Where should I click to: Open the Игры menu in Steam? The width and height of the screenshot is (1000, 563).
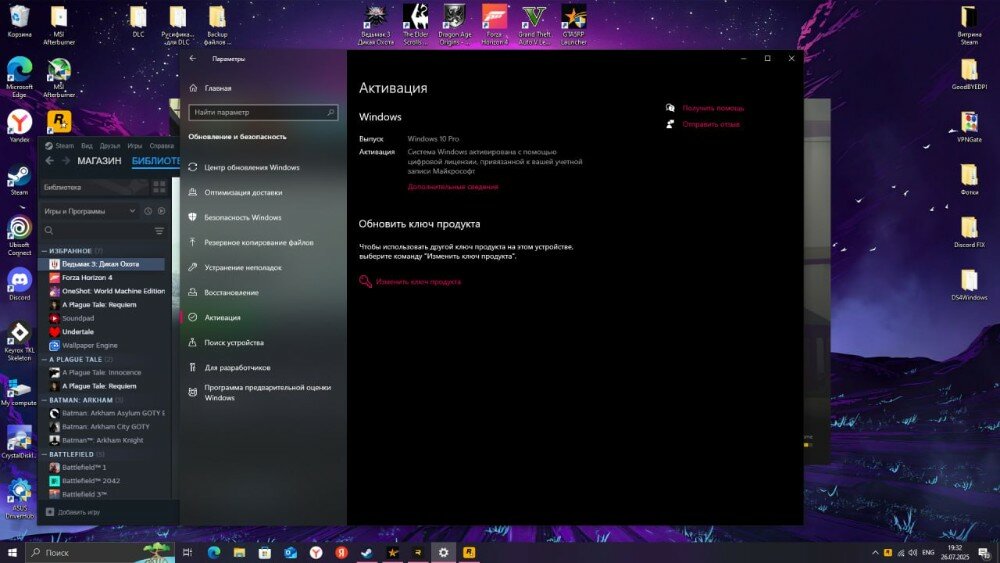click(135, 146)
